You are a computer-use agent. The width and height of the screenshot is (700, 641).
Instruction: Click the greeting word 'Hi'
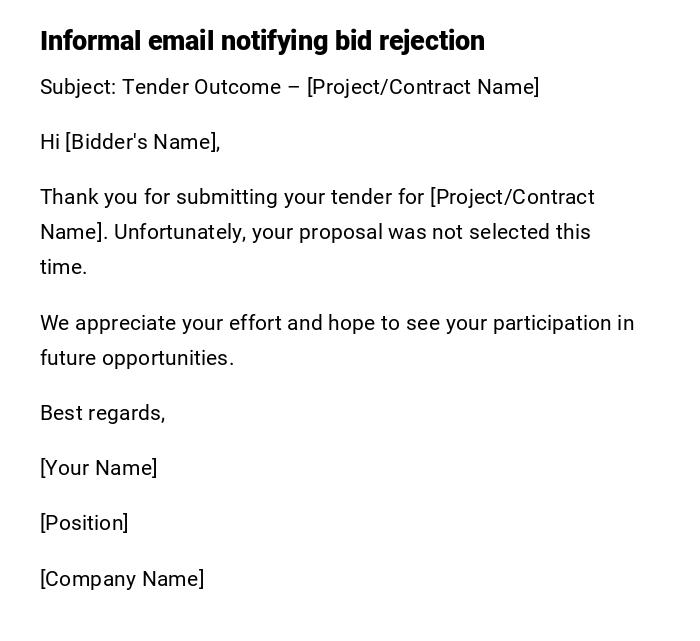pos(50,142)
